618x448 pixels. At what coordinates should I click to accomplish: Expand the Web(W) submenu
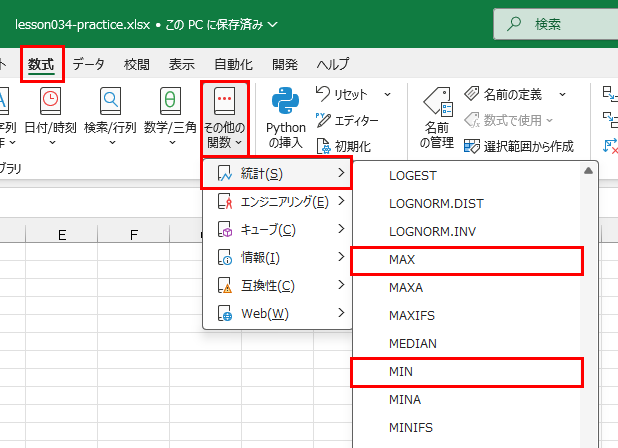(277, 314)
